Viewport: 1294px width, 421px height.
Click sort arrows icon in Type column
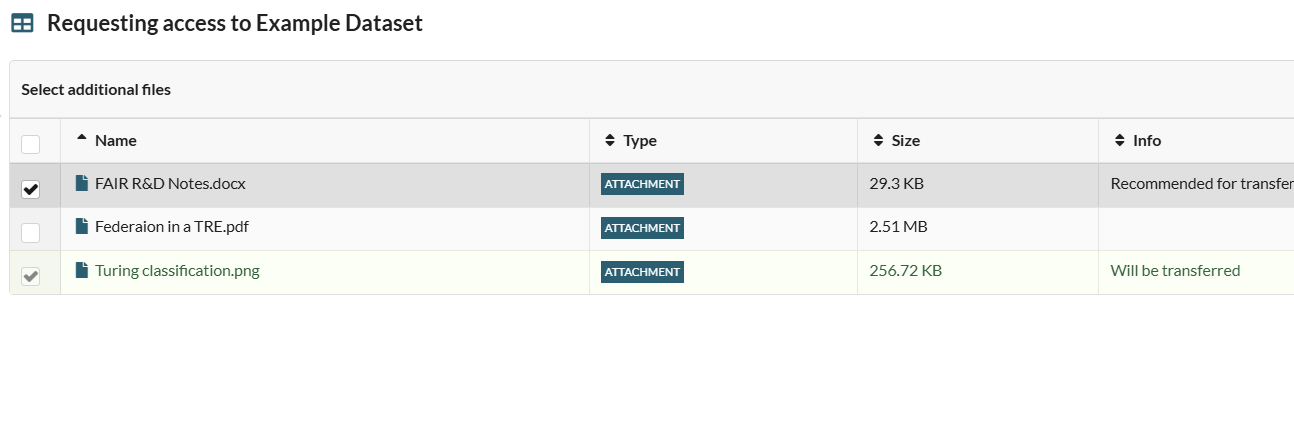tap(610, 141)
